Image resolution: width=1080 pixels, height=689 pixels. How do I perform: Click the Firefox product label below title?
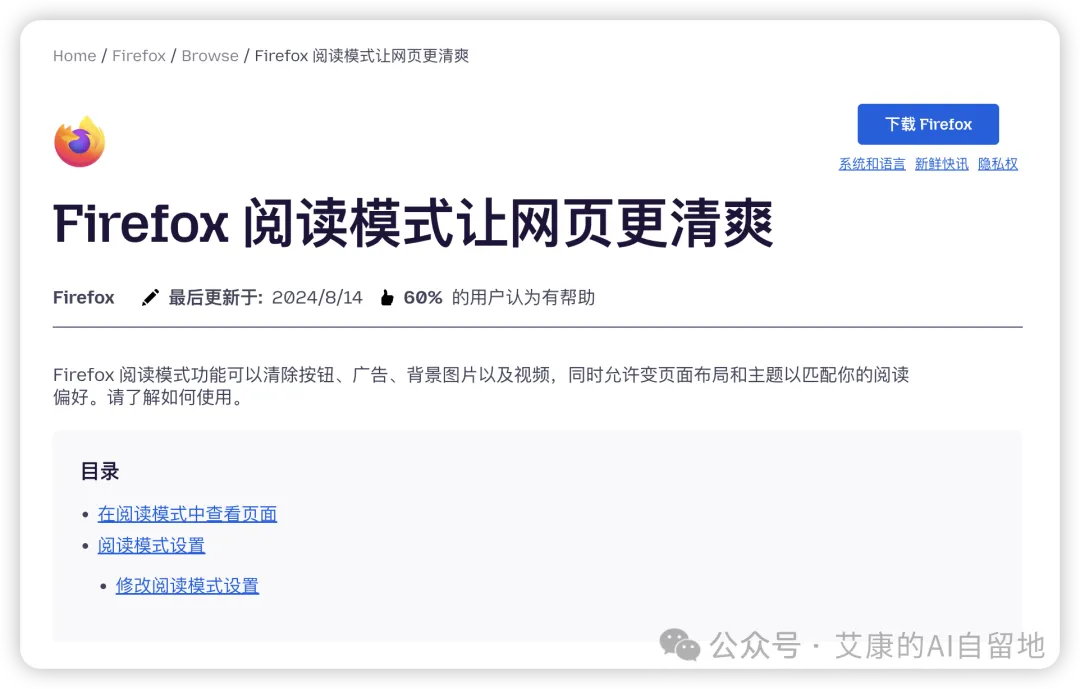[x=83, y=298]
